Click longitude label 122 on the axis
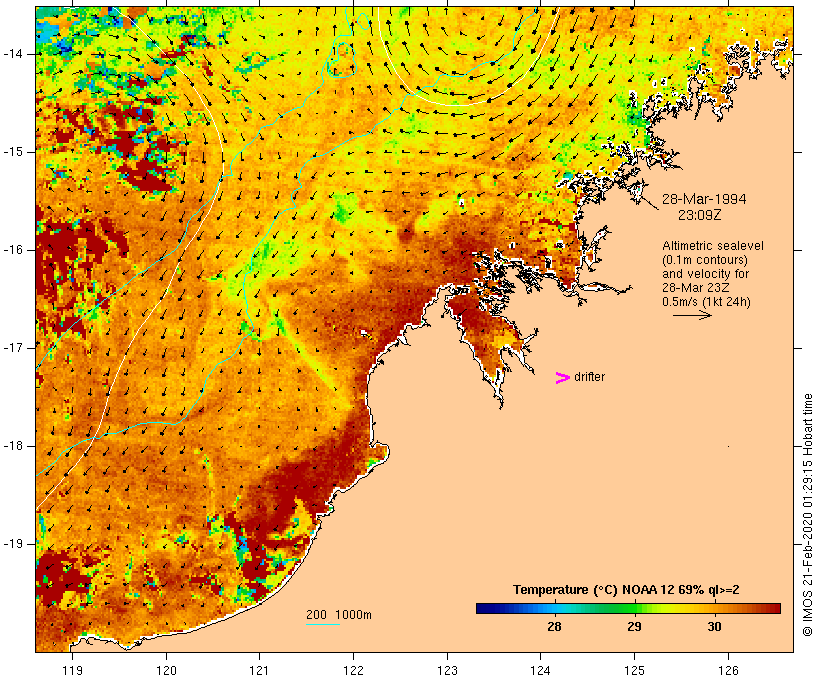Image resolution: width=820 pixels, height=680 pixels. click(x=353, y=670)
